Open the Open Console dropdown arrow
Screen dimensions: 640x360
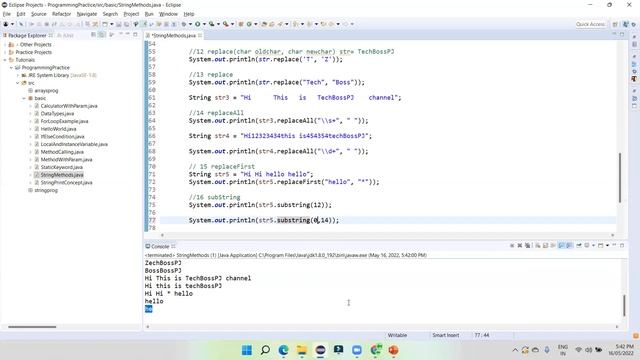[x=607, y=245]
